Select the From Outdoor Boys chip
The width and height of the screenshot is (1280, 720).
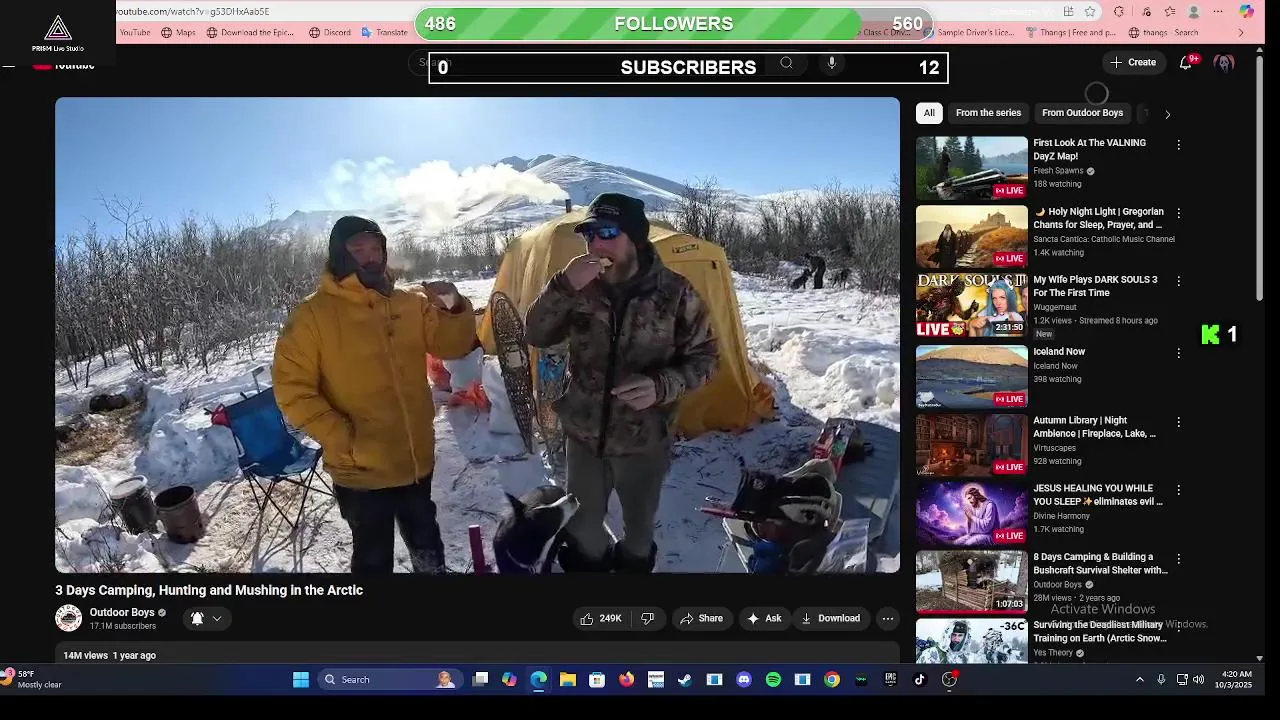[1082, 113]
